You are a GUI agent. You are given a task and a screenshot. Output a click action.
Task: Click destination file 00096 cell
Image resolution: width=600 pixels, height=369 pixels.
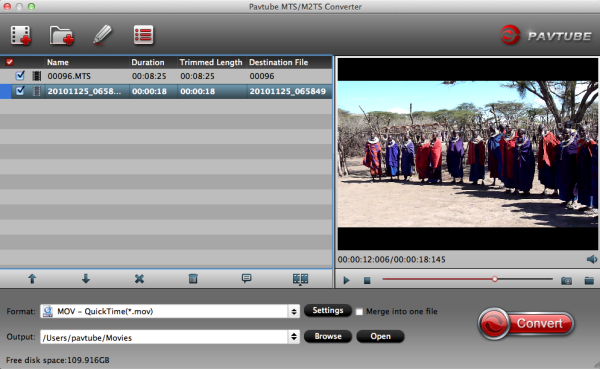point(262,76)
